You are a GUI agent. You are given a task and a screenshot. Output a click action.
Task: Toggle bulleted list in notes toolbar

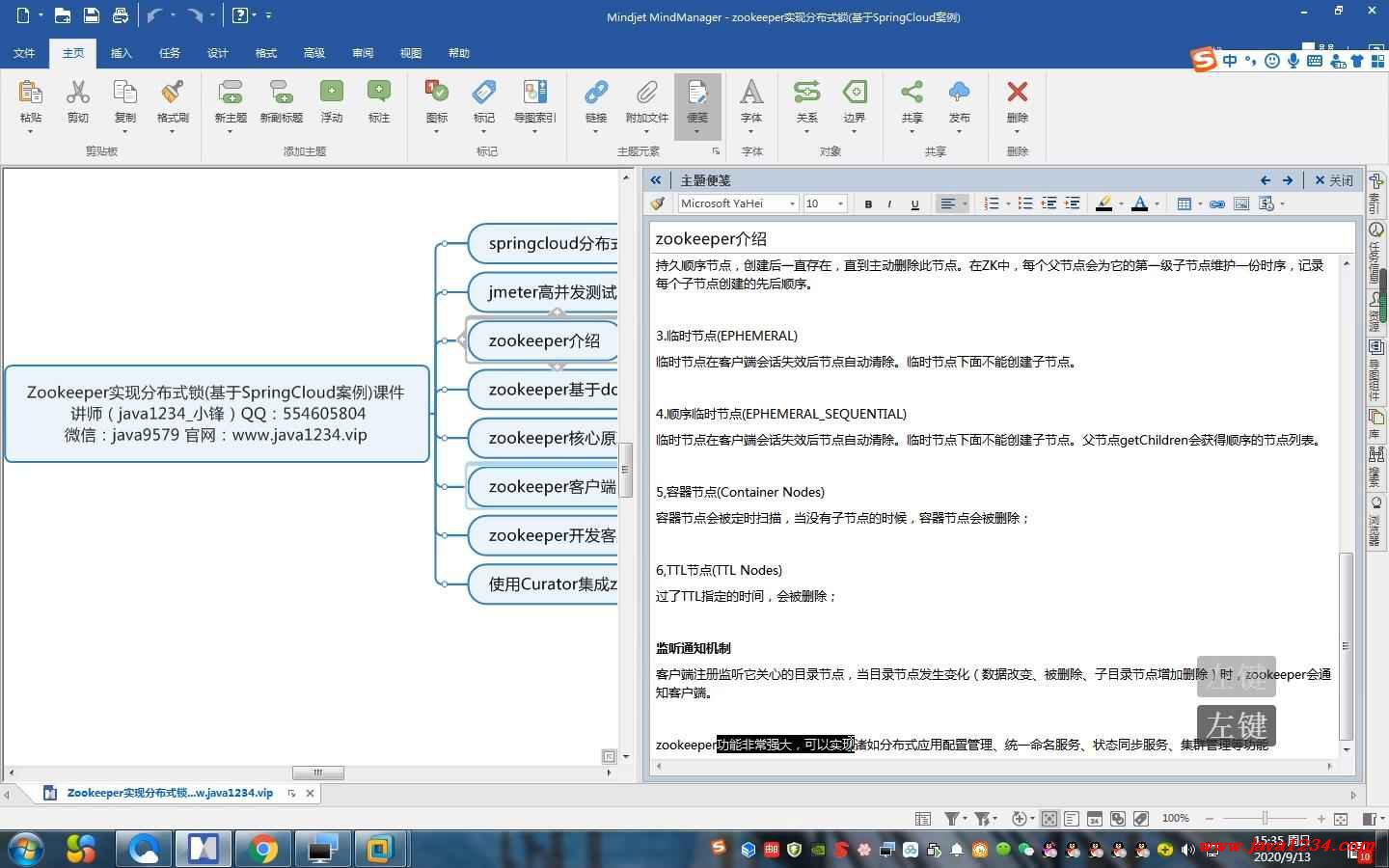[x=1025, y=203]
